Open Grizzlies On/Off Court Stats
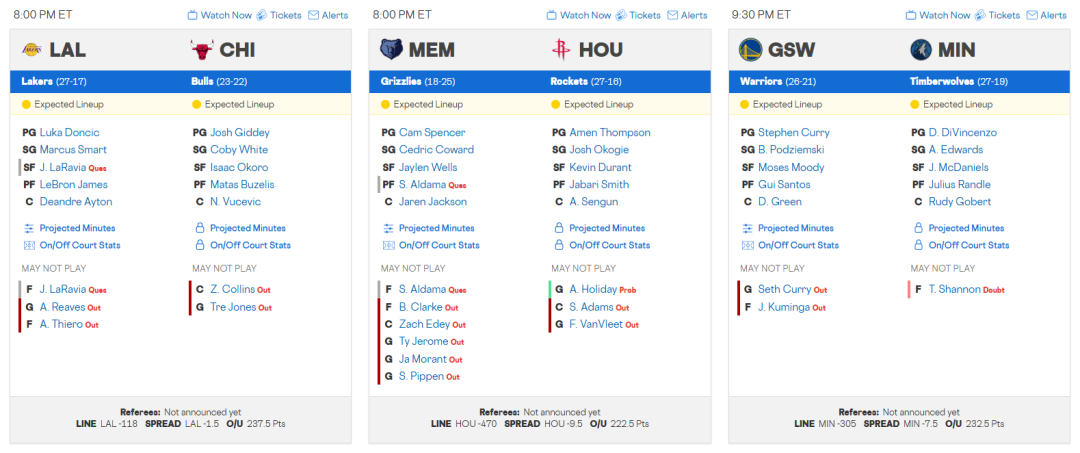This screenshot has height=453, width=1080. (x=439, y=245)
